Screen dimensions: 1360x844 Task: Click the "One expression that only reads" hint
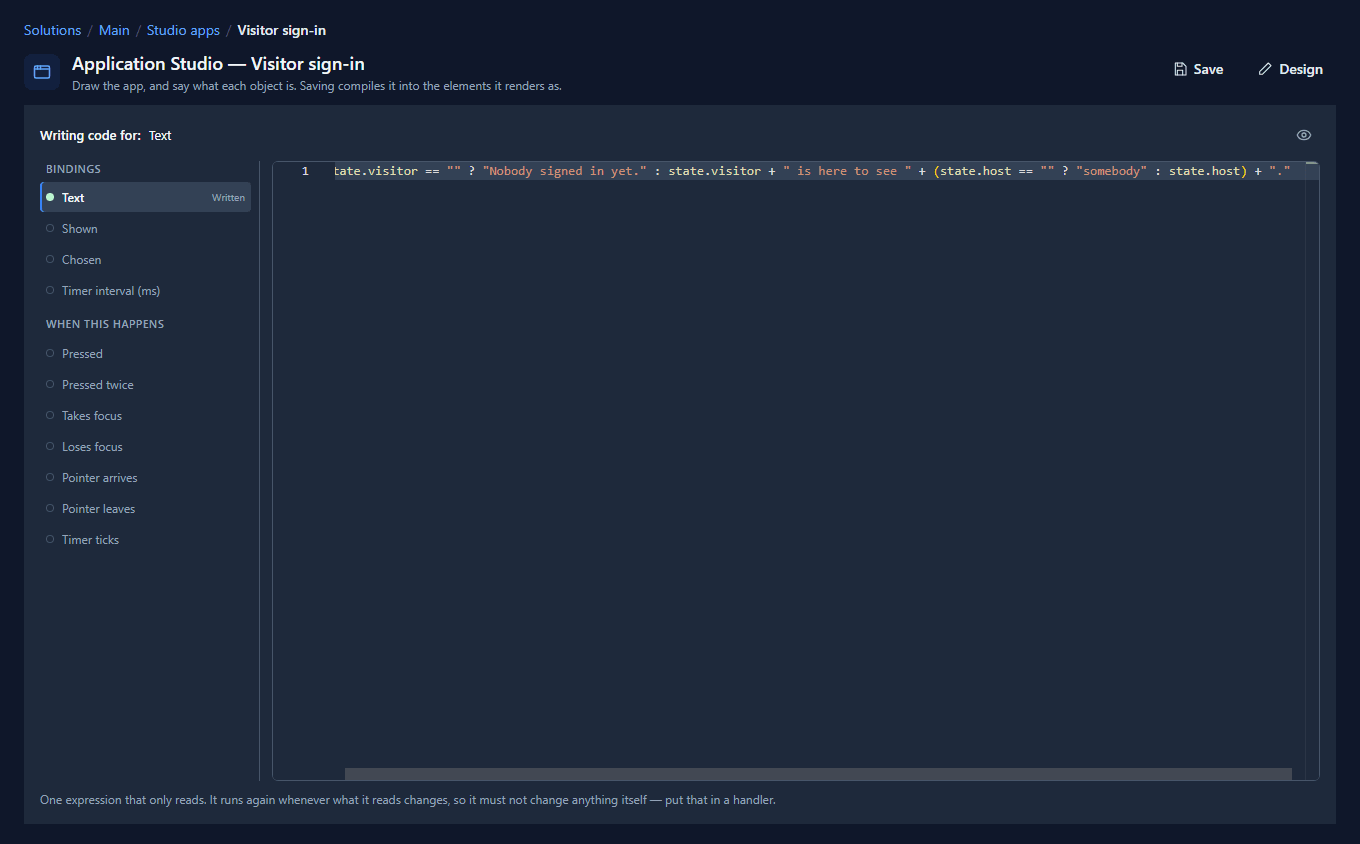pyautogui.click(x=408, y=800)
